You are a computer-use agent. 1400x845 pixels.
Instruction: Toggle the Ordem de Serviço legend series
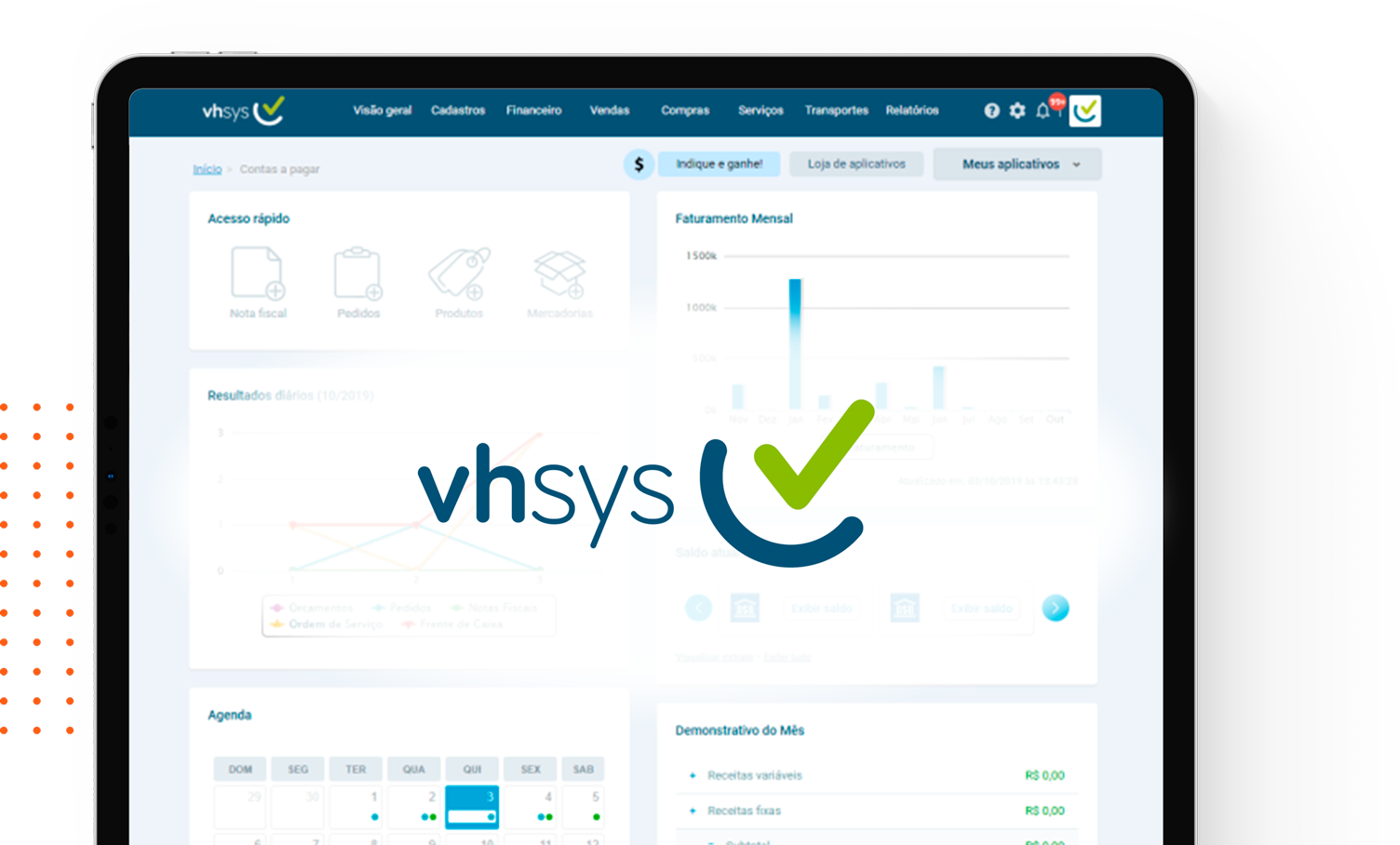click(x=326, y=624)
